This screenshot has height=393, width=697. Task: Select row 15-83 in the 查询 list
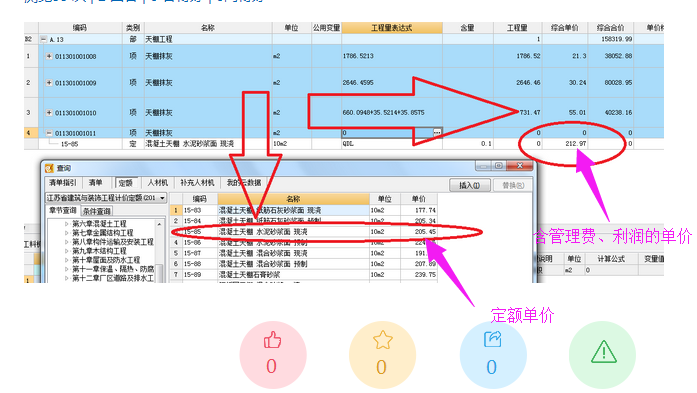pyautogui.click(x=304, y=210)
